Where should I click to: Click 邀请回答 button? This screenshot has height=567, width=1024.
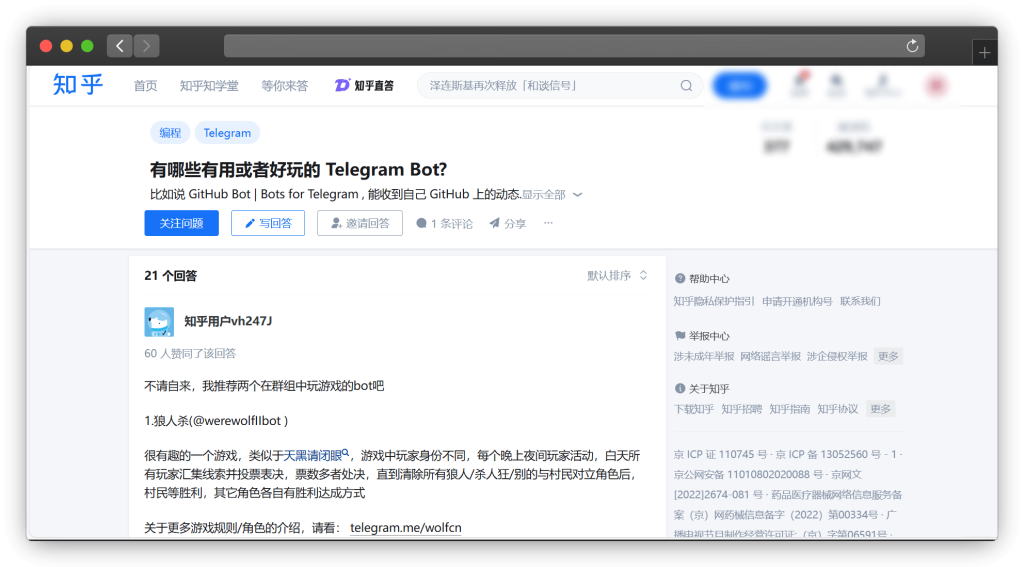click(360, 223)
